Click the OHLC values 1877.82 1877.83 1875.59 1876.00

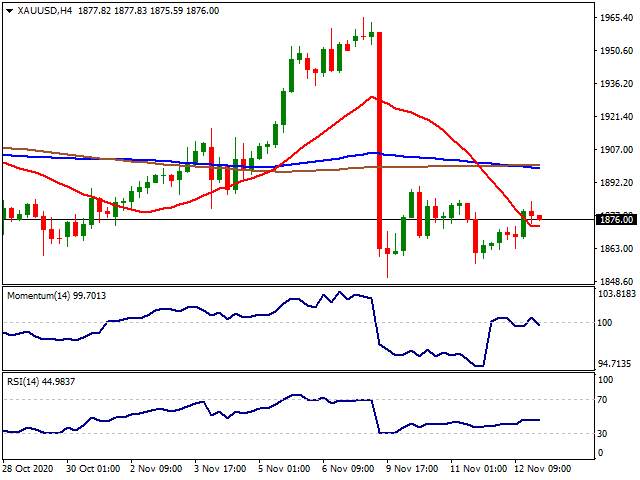click(x=149, y=11)
